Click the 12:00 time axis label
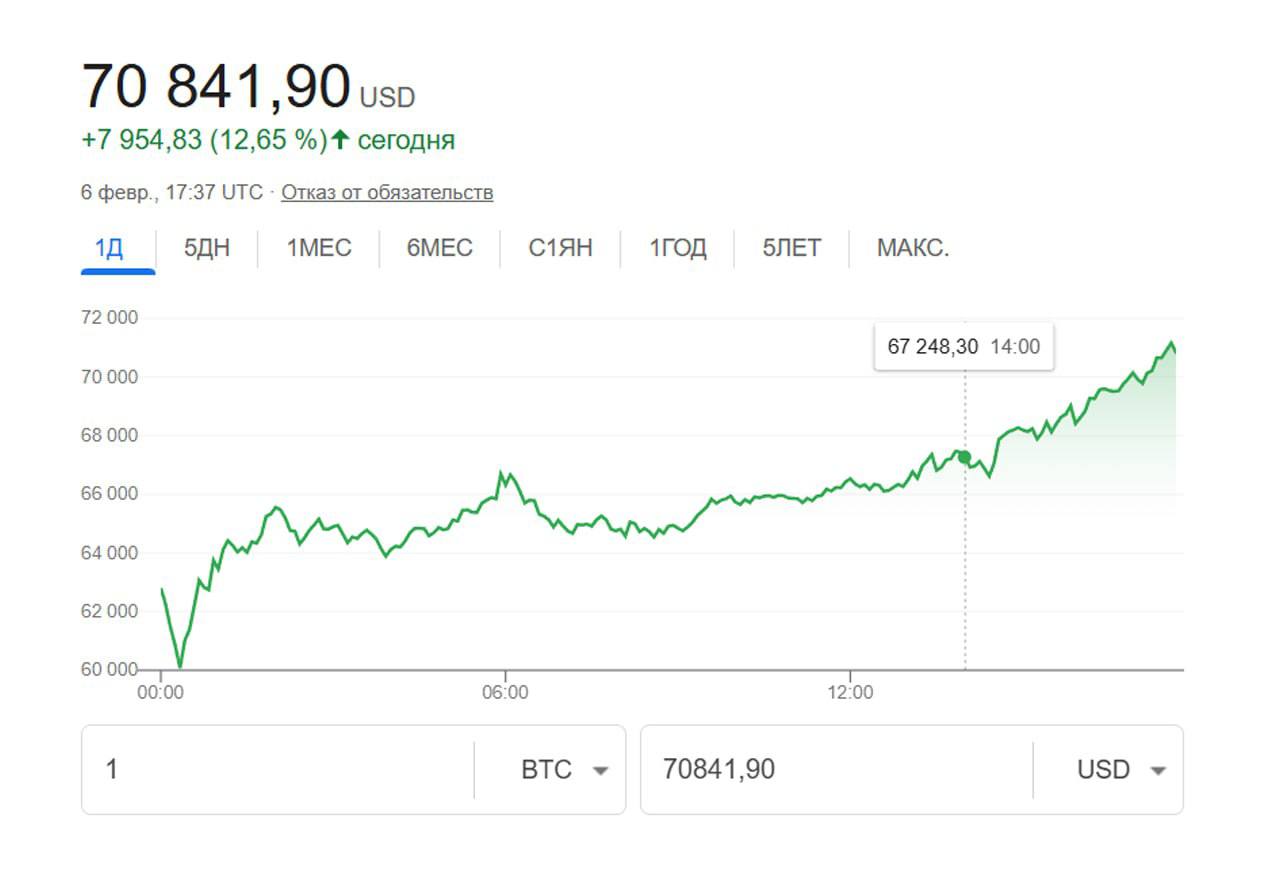Viewport: 1280px width, 880px height. pos(849,691)
